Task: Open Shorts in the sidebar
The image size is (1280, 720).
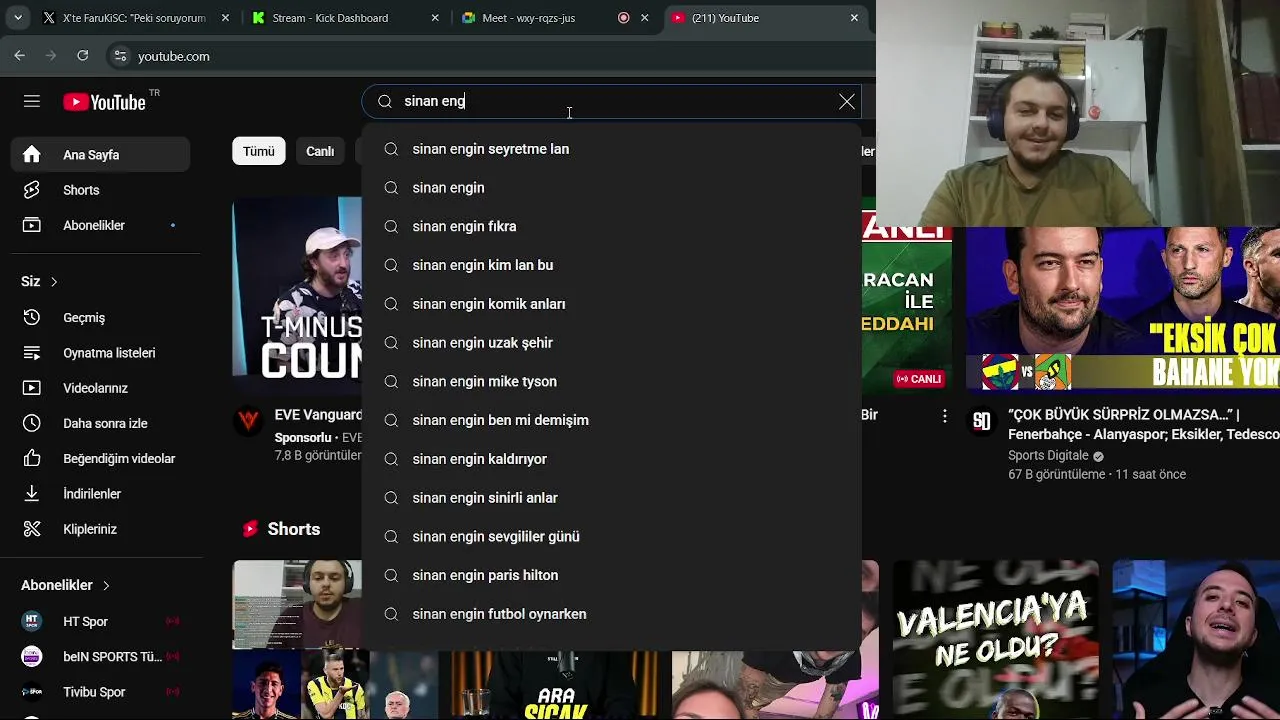Action: [x=100, y=190]
